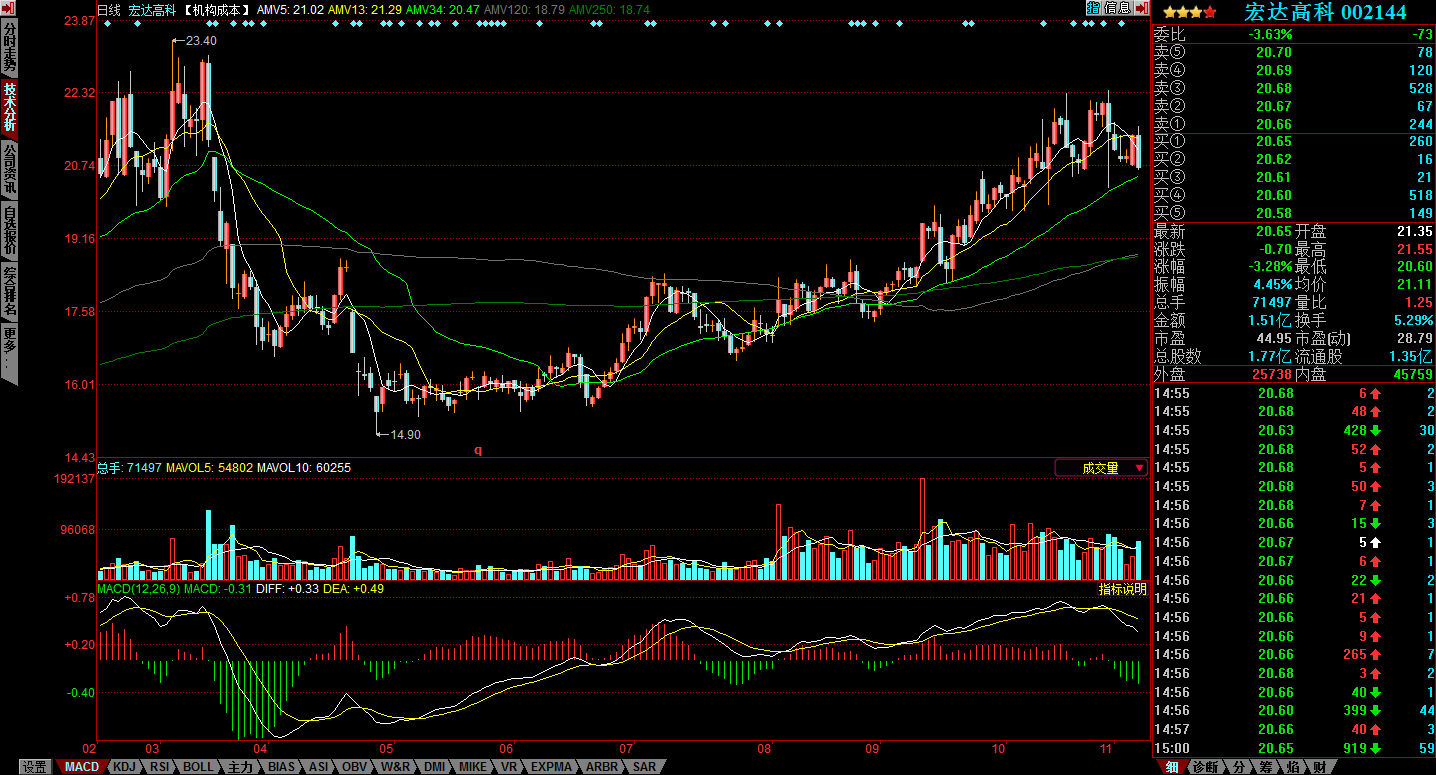
Task: Open the 自选报价 side tab
Action: click(9, 229)
